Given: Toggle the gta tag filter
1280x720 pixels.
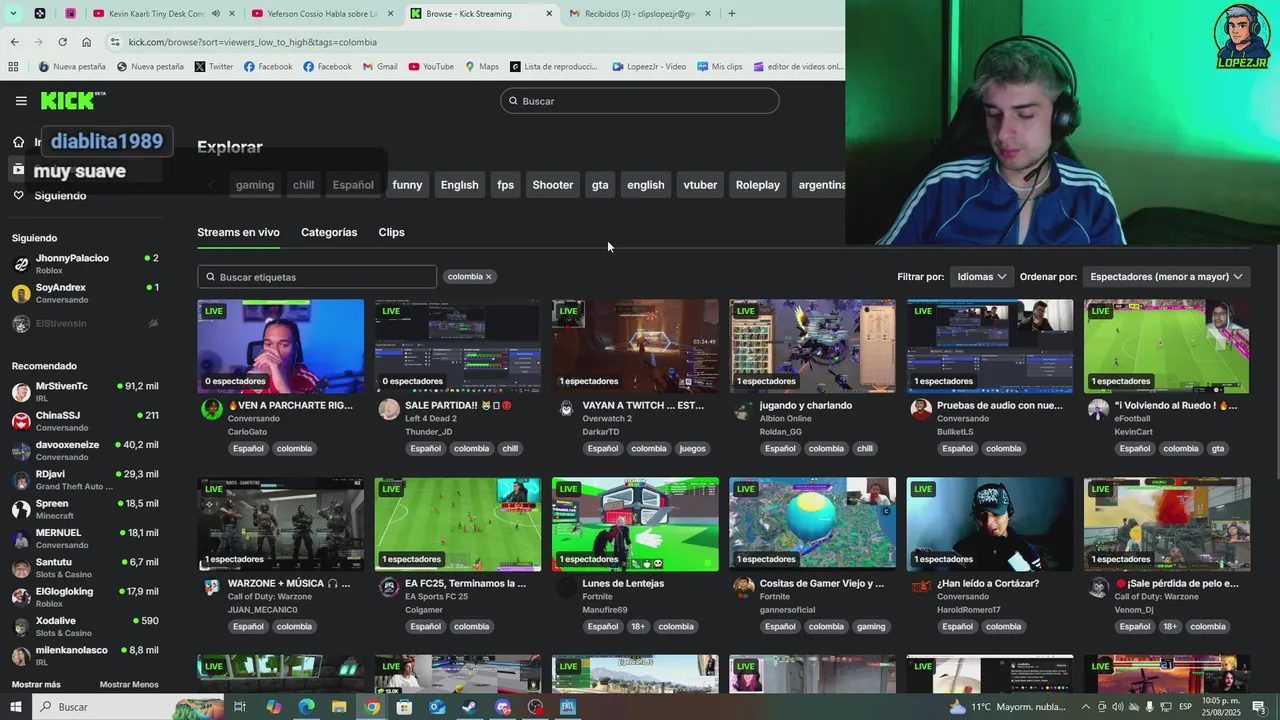Looking at the screenshot, I should pos(600,185).
